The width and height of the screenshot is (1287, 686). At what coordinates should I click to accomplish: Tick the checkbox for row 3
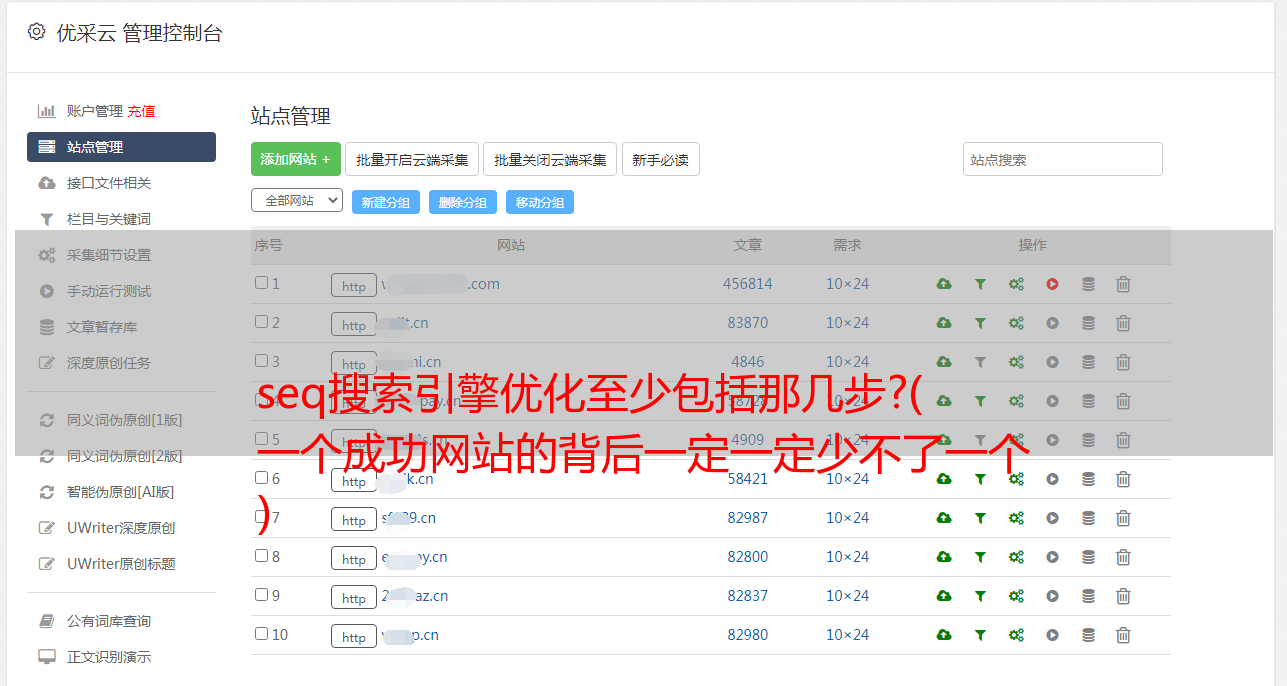pos(261,361)
